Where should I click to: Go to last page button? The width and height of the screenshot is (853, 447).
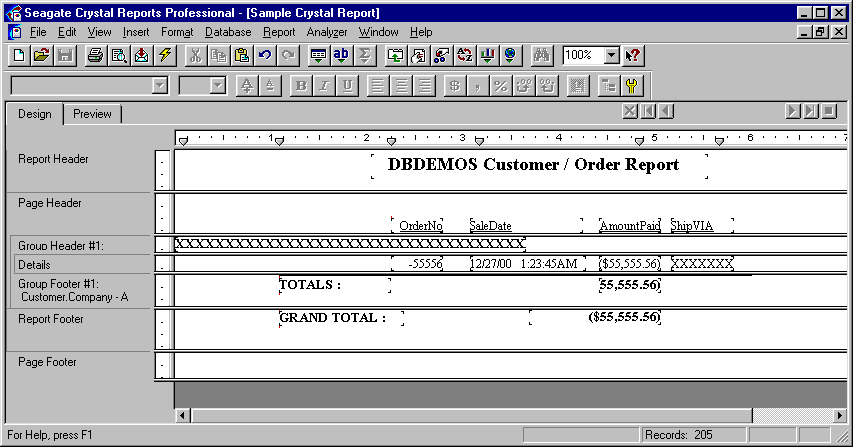pos(811,111)
